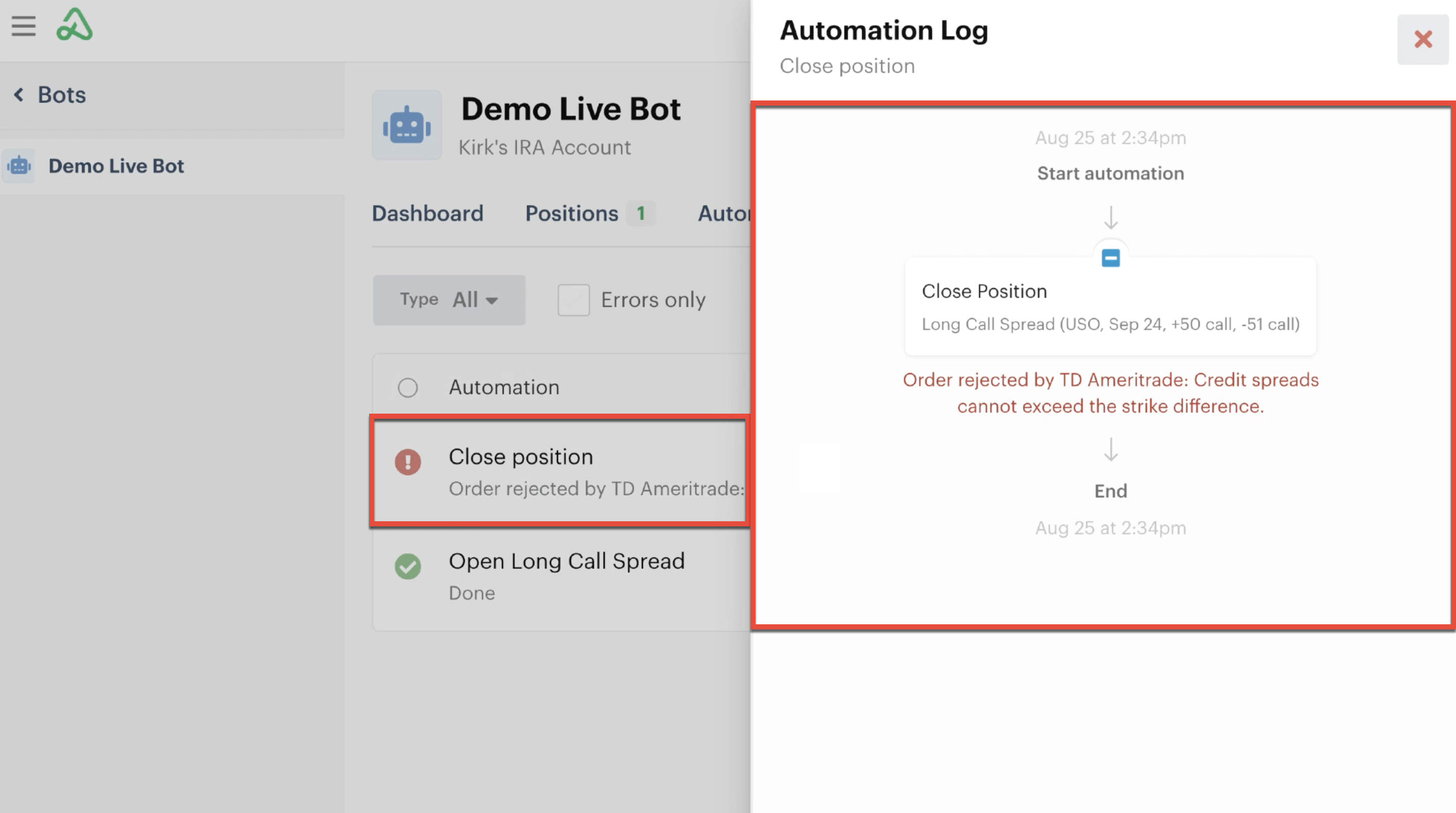Click the green checkmark status icon
This screenshot has height=813, width=1456.
(407, 566)
